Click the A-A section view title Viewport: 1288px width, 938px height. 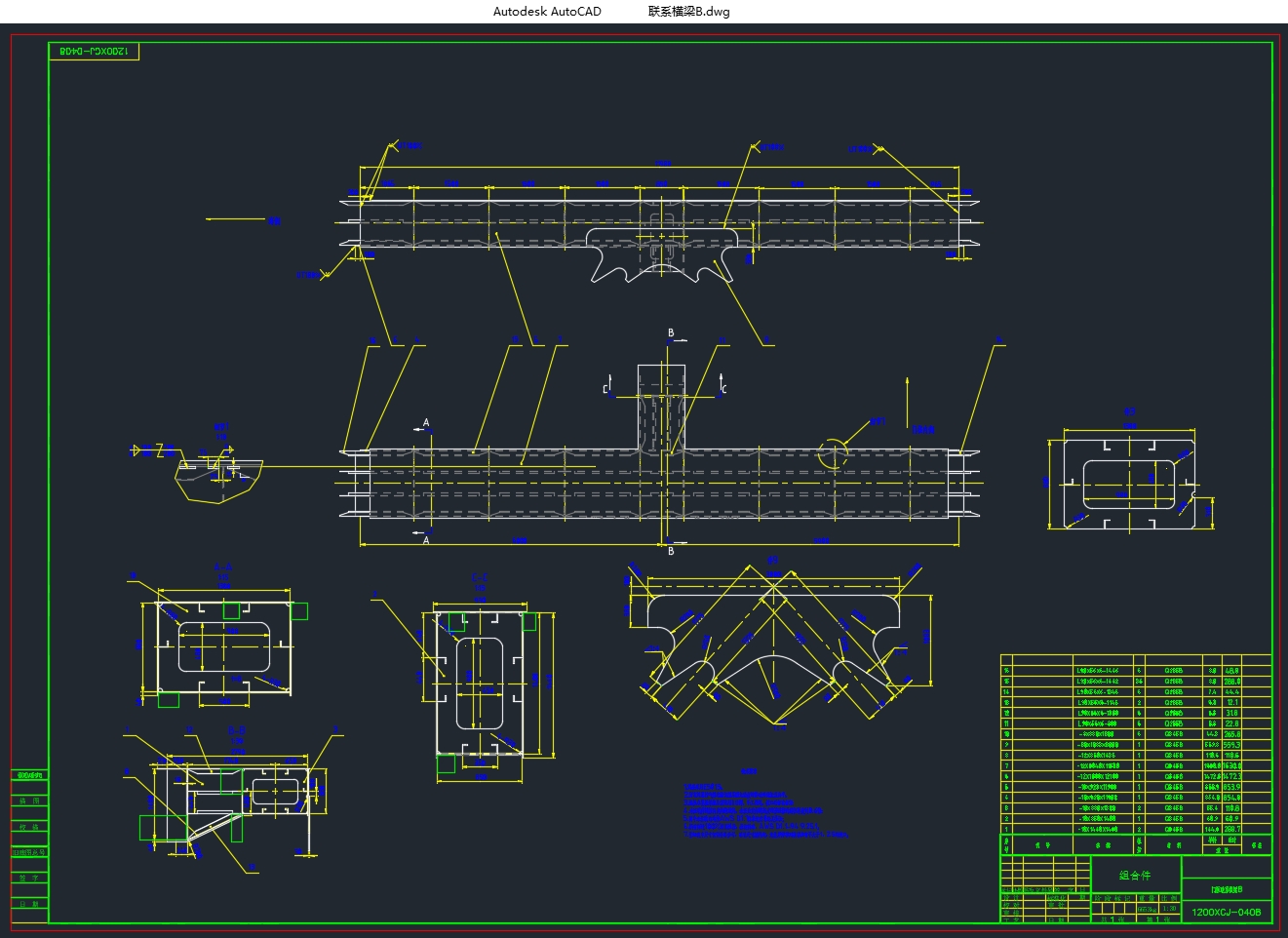[223, 567]
